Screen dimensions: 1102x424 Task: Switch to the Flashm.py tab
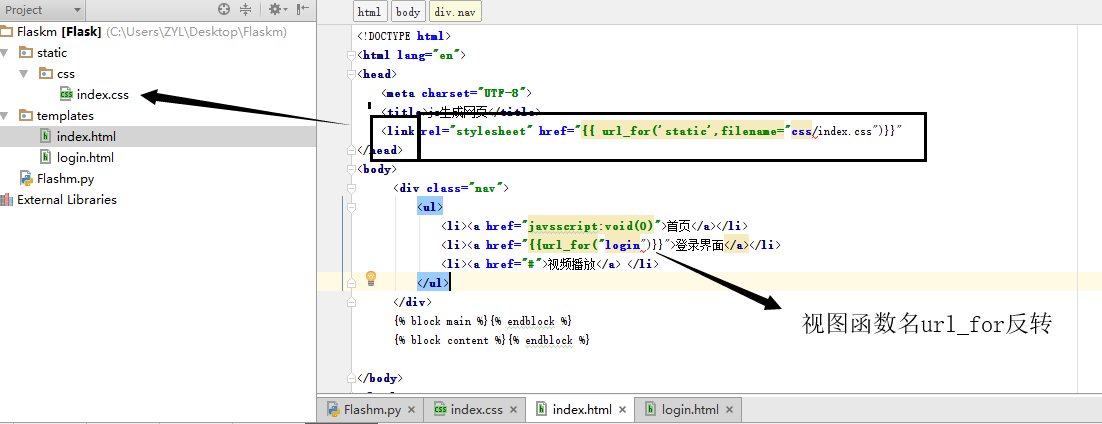click(x=371, y=410)
